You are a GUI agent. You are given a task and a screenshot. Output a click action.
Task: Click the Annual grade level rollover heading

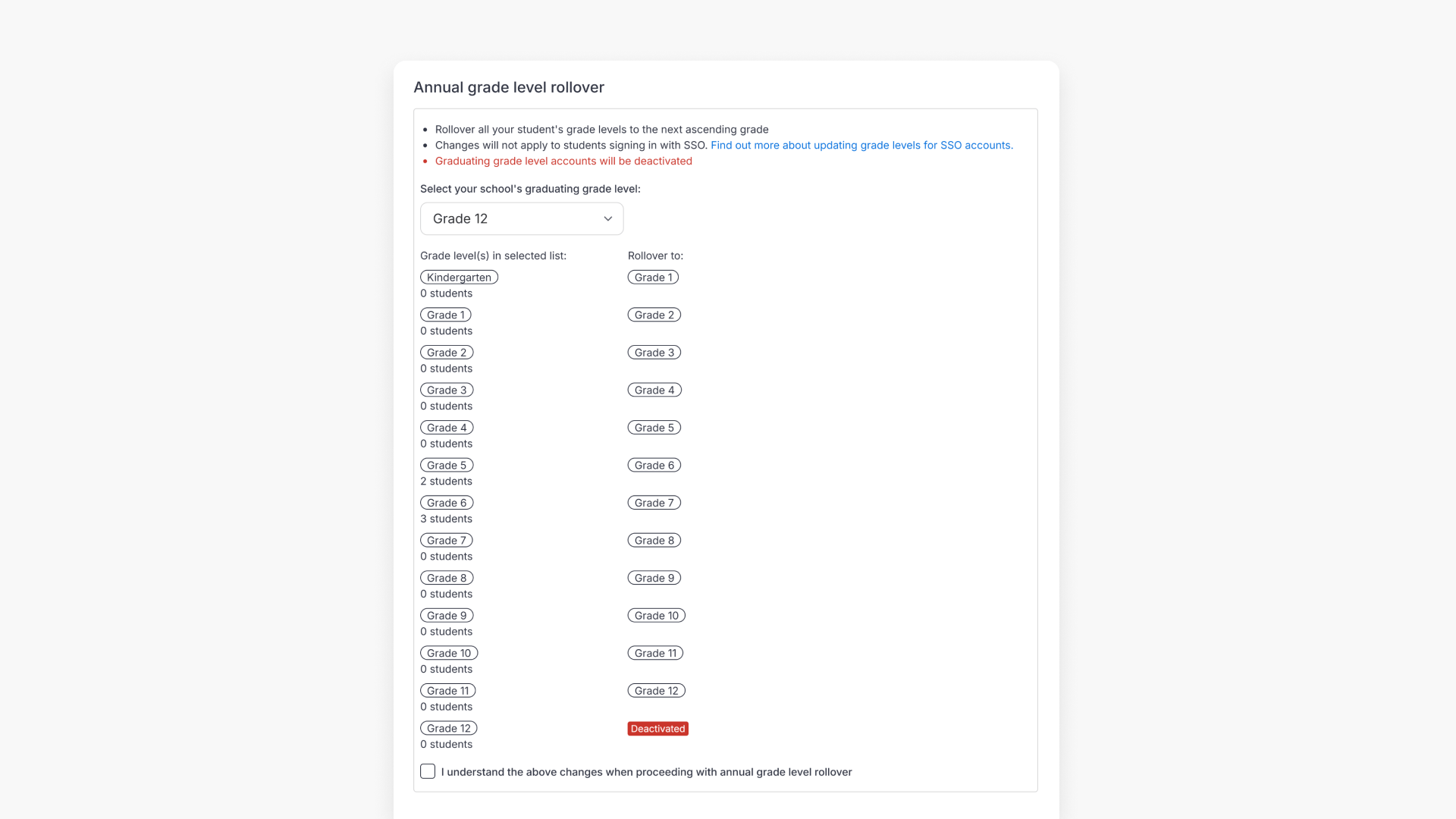[508, 87]
